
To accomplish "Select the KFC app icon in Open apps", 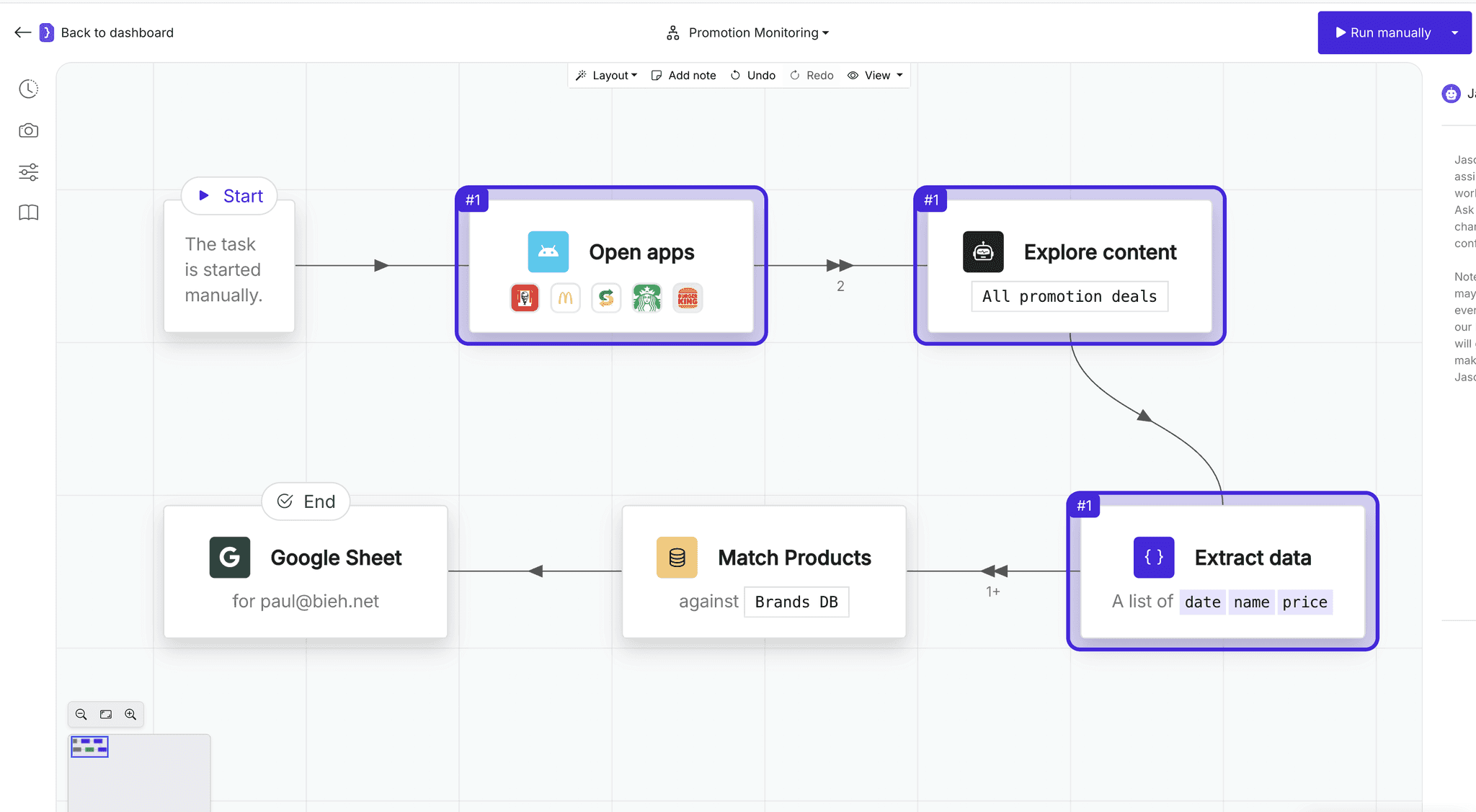I will click(524, 298).
